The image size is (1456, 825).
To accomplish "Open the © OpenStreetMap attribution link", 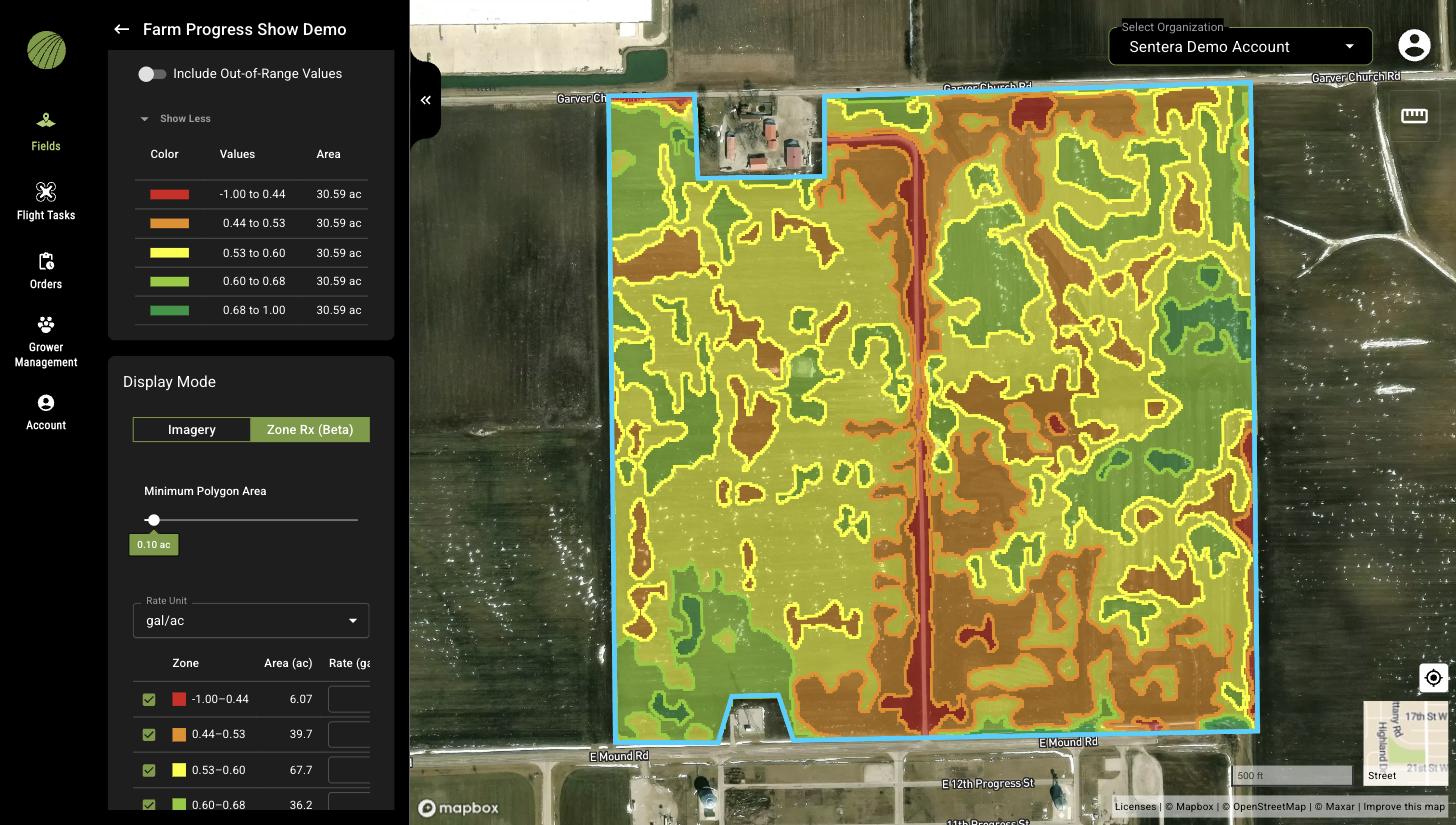I will coord(1264,807).
